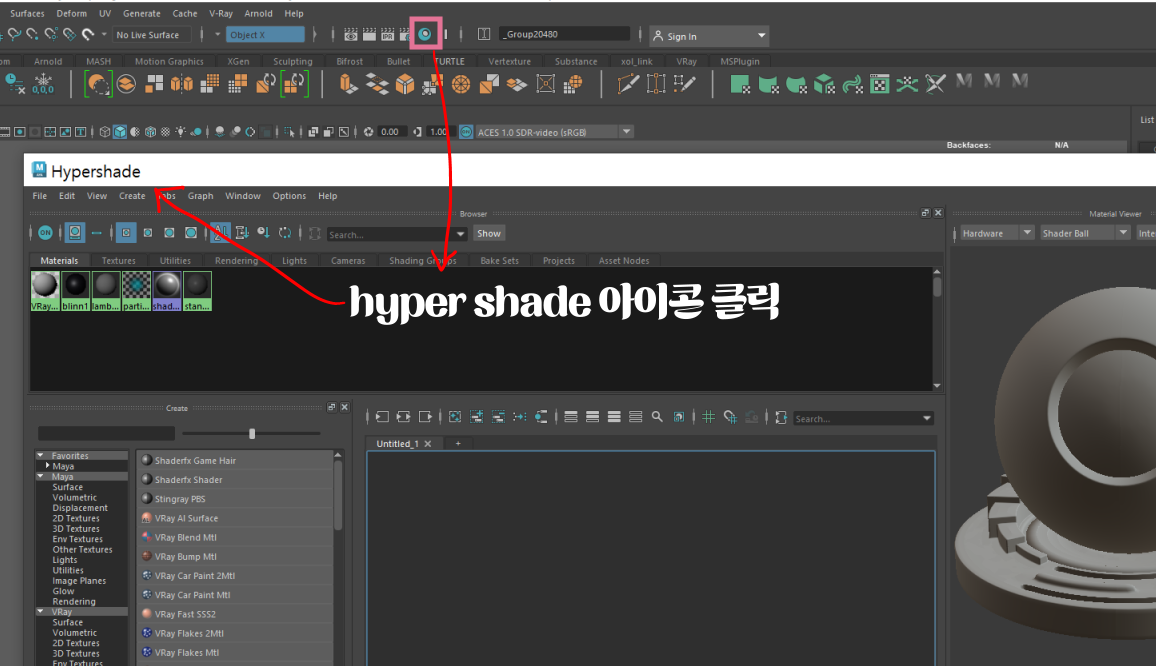Show input and output connections in the graph toolbar
The width and height of the screenshot is (1156, 666).
click(x=403, y=417)
